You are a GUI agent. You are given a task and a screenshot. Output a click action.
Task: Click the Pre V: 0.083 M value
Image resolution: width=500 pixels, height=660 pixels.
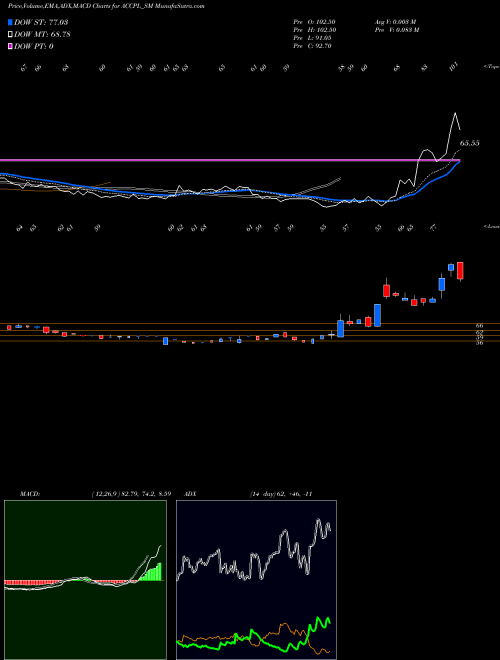click(x=396, y=30)
